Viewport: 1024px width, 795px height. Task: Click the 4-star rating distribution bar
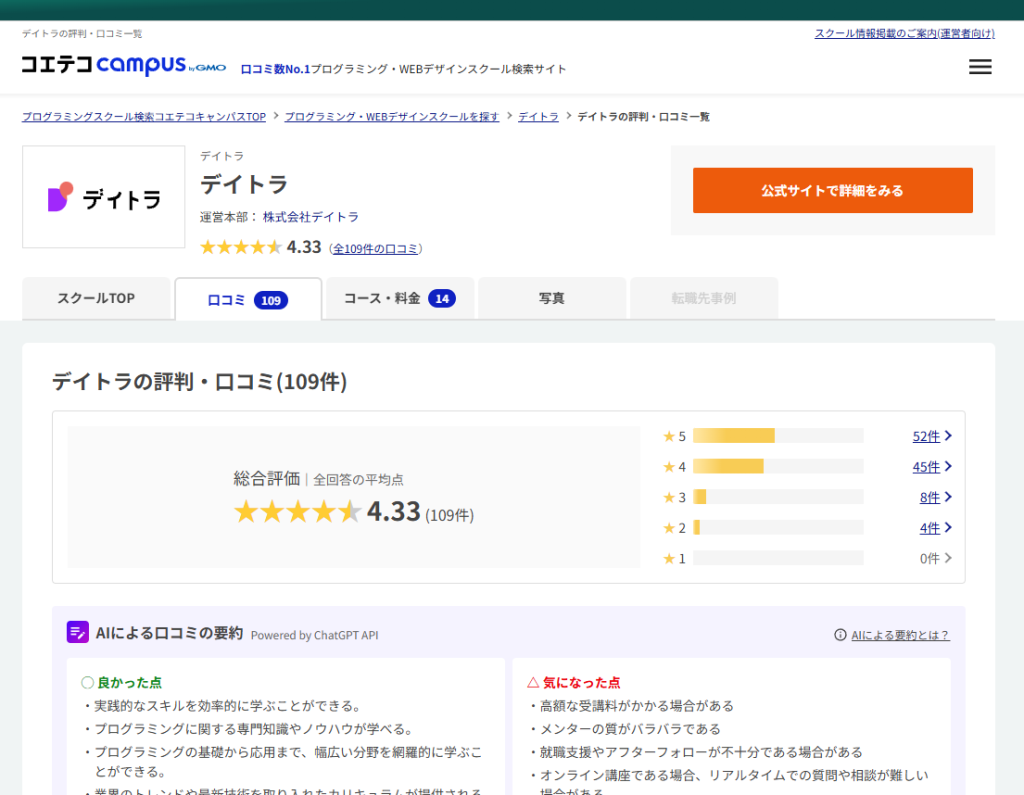(777, 466)
